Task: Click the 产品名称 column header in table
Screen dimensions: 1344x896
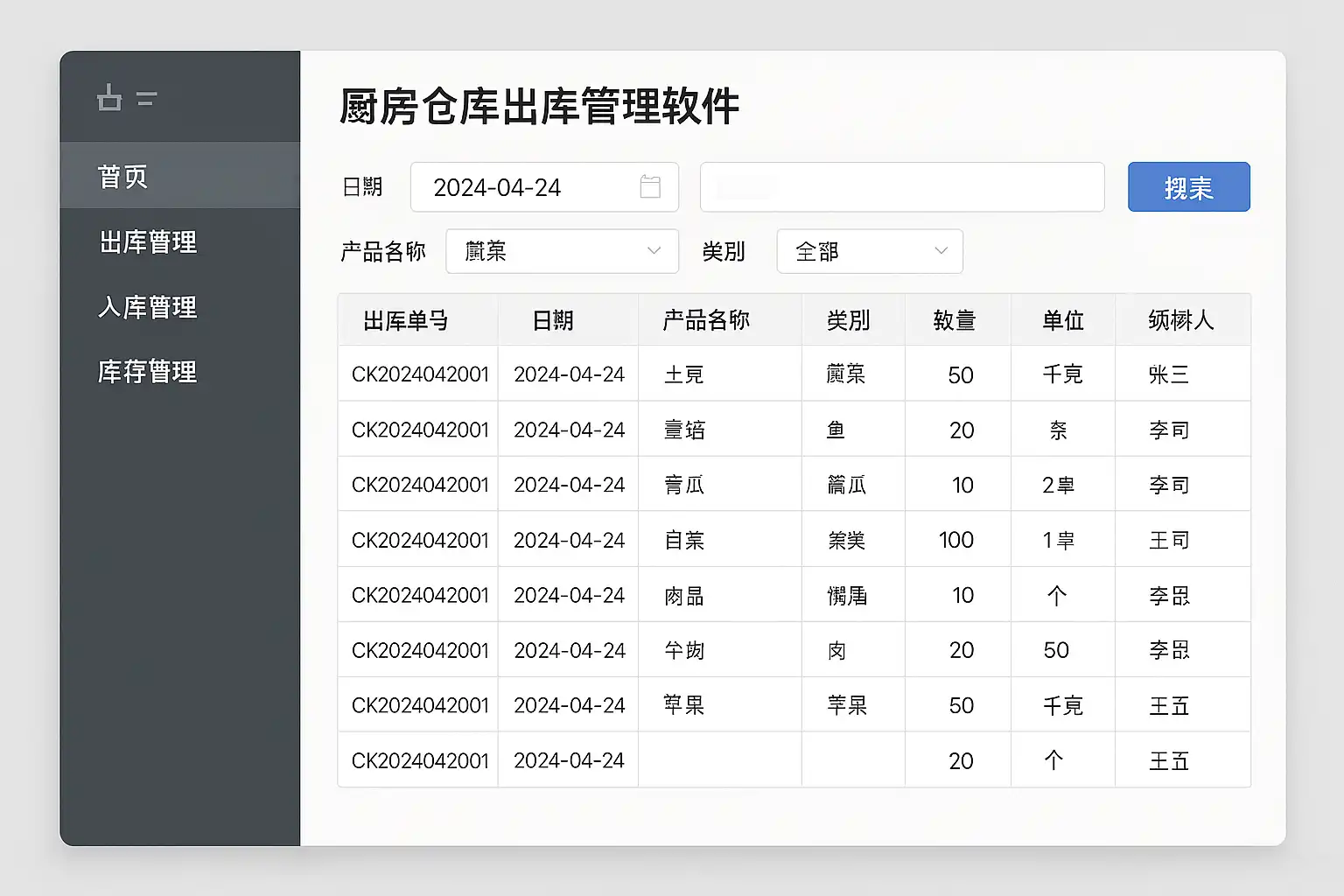Action: [x=706, y=320]
